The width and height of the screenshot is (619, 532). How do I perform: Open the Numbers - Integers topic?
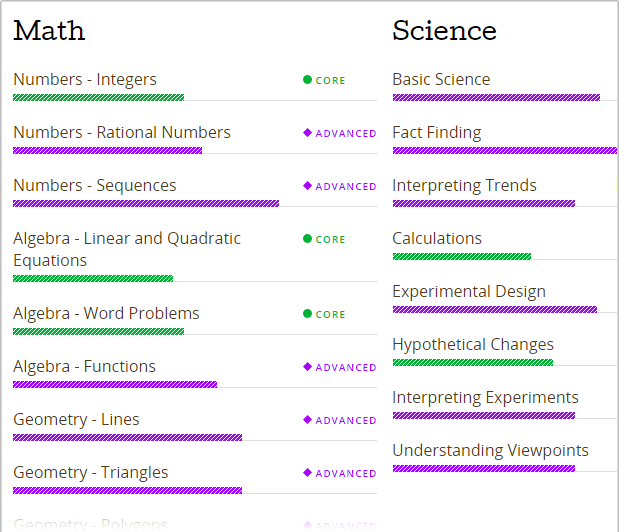tap(85, 79)
